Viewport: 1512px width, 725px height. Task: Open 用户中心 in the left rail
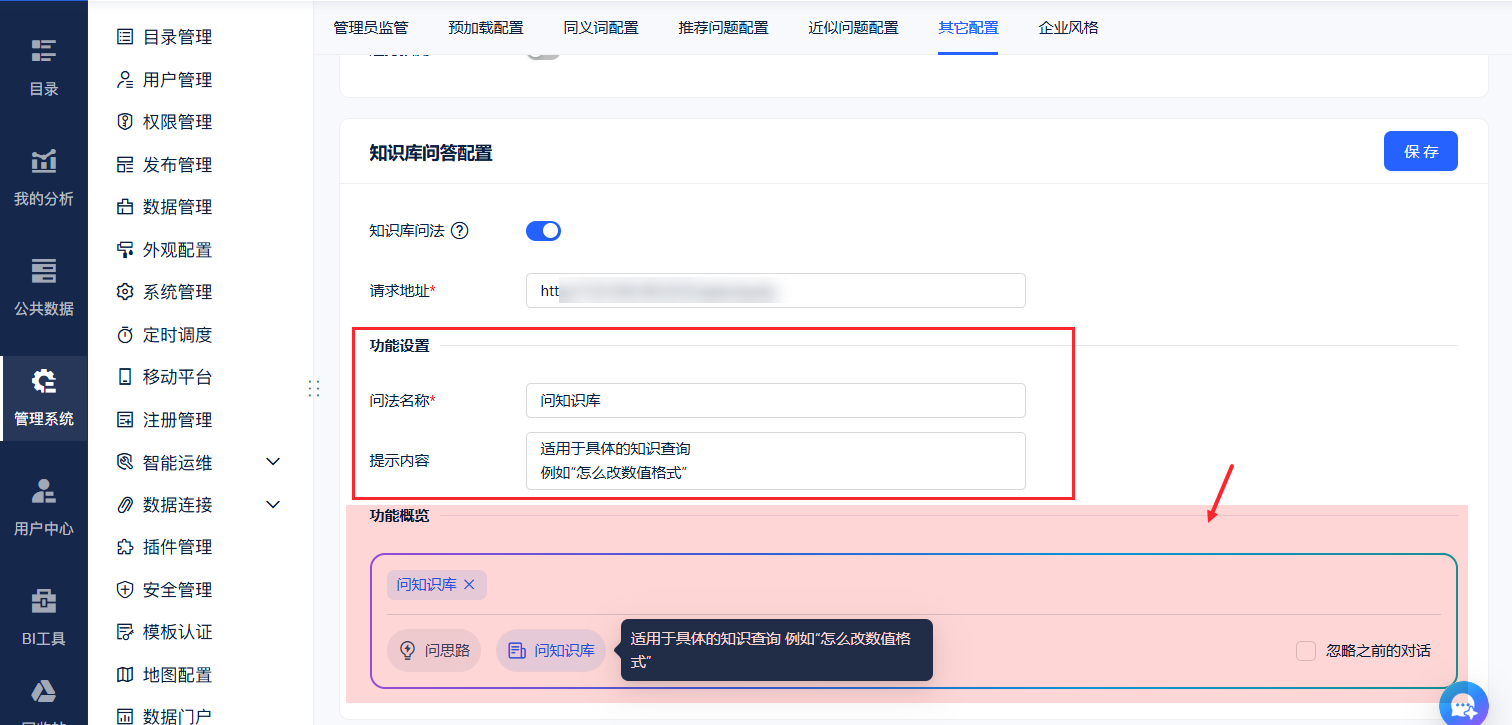click(44, 507)
